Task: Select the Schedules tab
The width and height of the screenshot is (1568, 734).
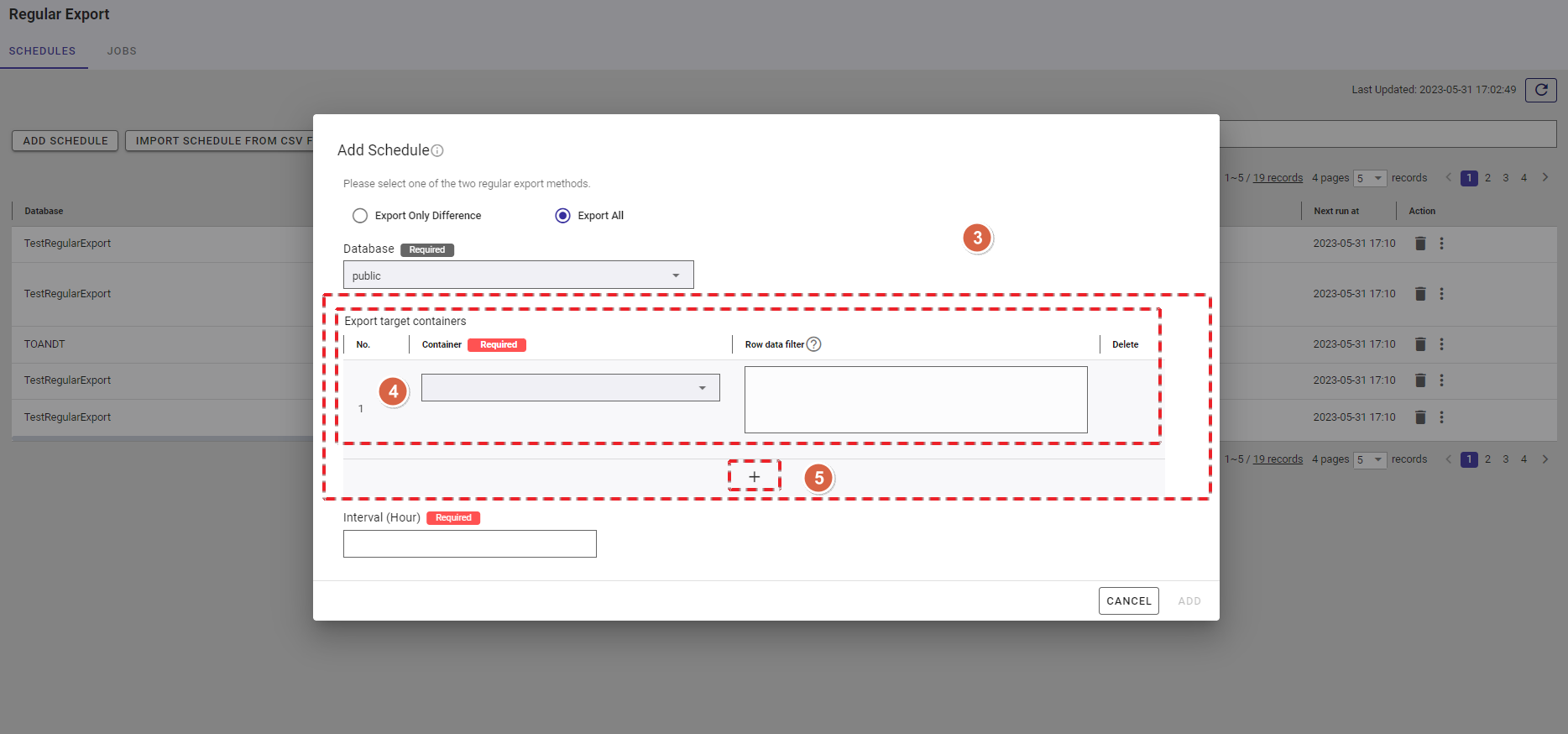Action: click(42, 51)
